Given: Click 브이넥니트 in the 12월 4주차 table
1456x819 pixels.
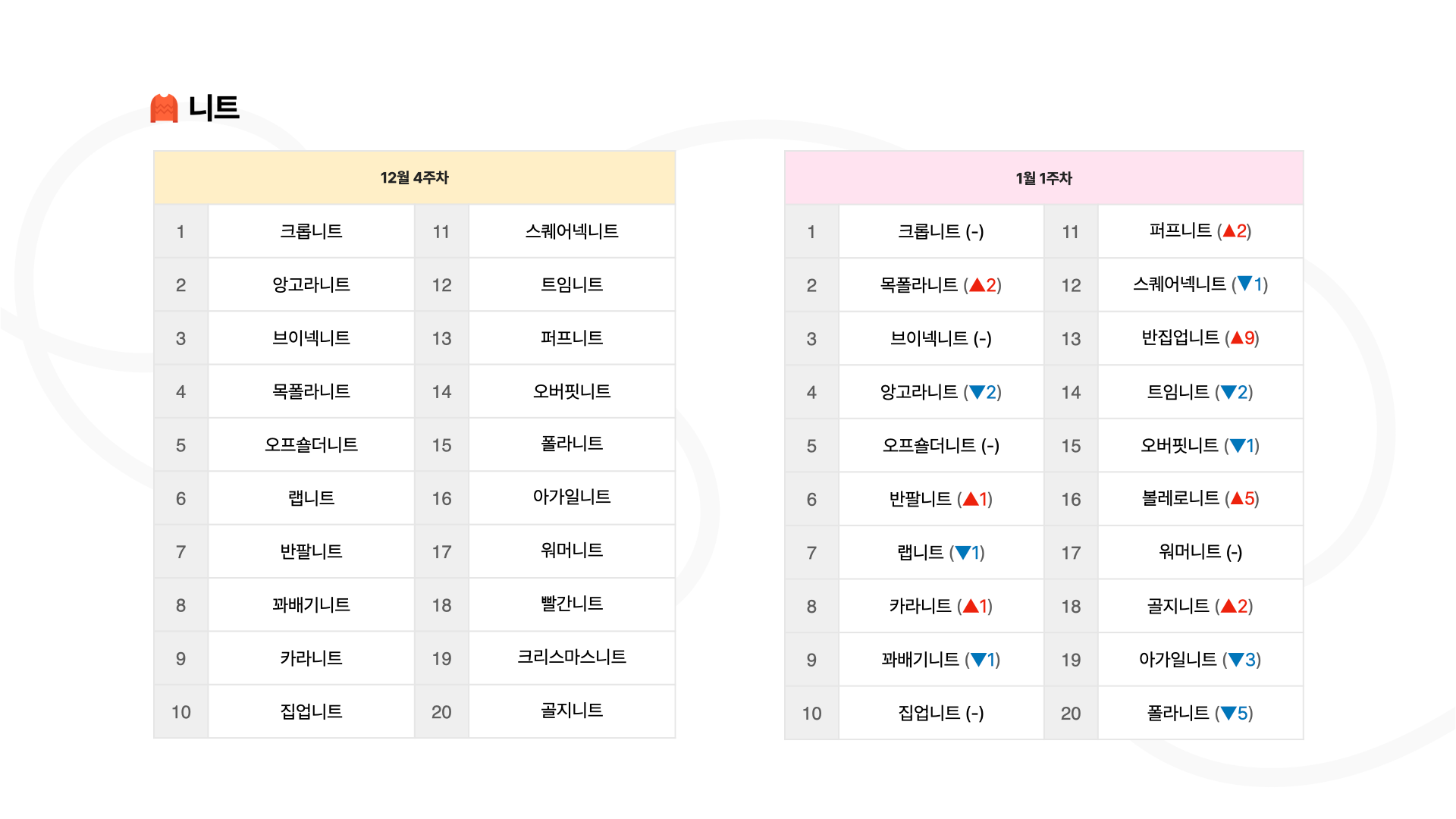Looking at the screenshot, I should point(311,338).
